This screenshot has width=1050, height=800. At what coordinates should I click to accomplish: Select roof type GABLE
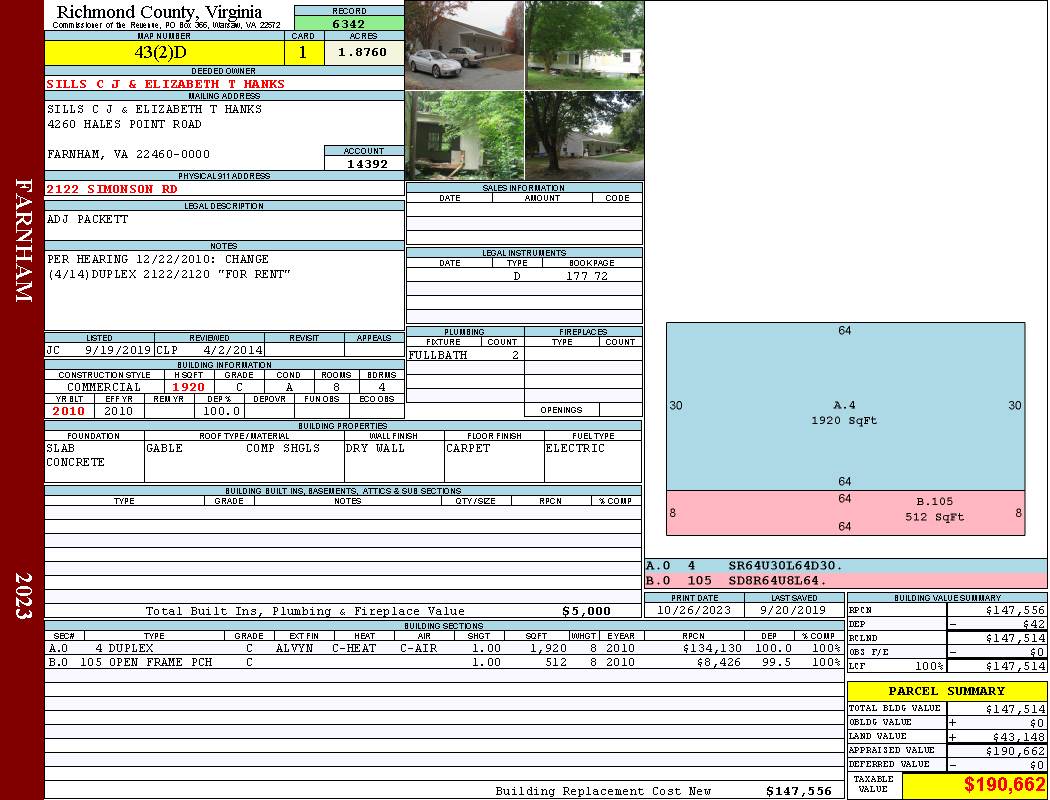[x=164, y=449]
